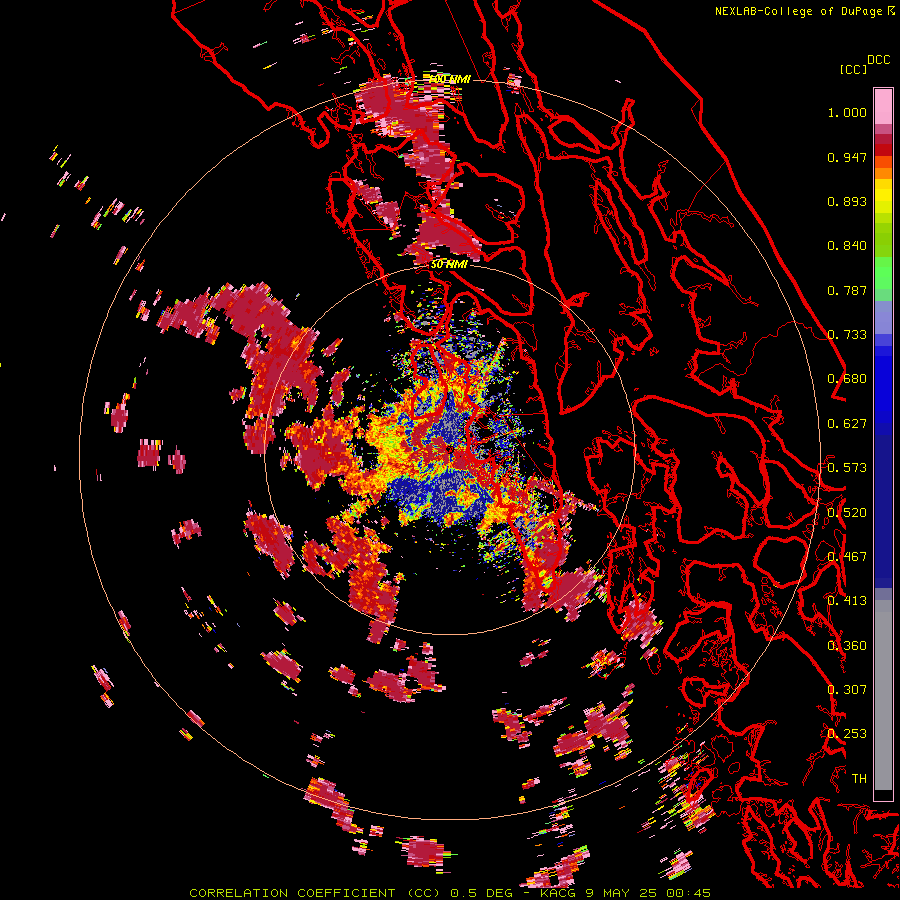Click the DCC label above the color scale
Screen dimensions: 900x900
(879, 60)
